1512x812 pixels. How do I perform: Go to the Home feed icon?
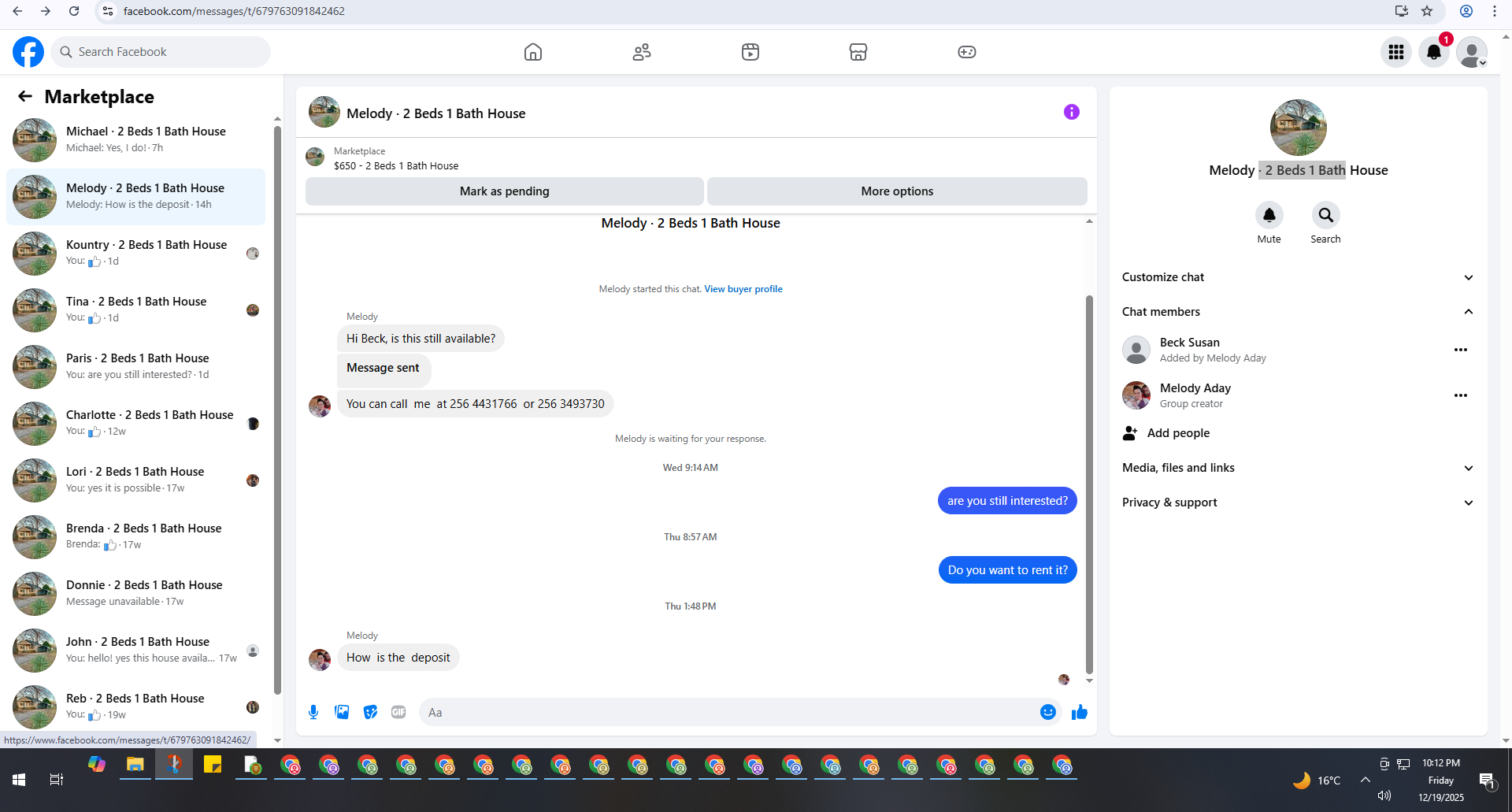point(533,52)
